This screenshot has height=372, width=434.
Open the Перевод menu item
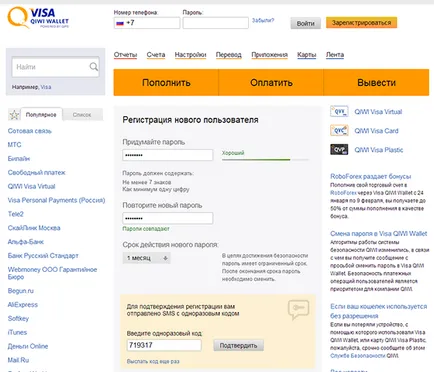tap(229, 55)
